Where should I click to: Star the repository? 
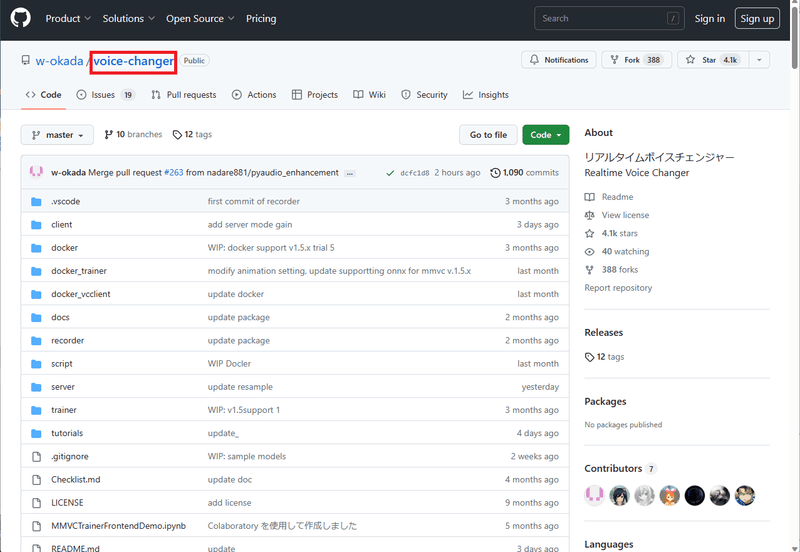(713, 60)
